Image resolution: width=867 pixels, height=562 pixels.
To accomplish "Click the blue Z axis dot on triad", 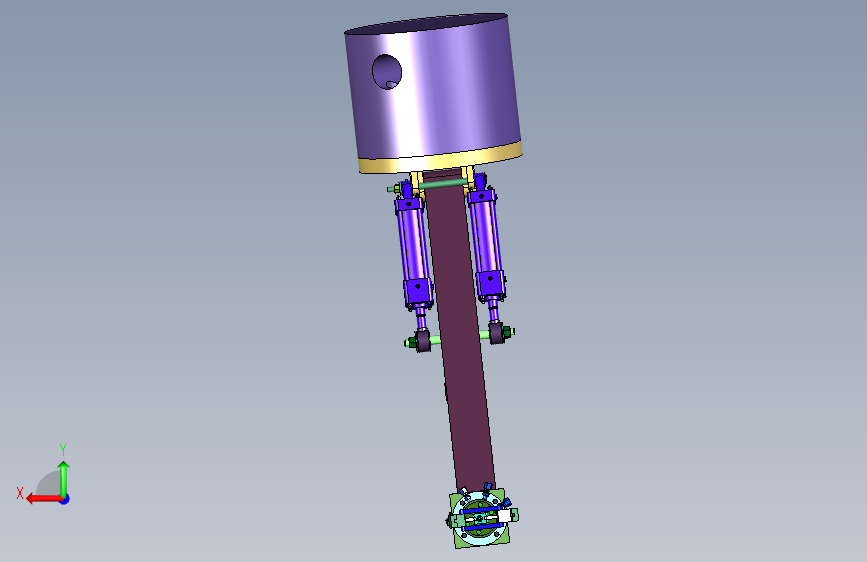I will pyautogui.click(x=64, y=499).
